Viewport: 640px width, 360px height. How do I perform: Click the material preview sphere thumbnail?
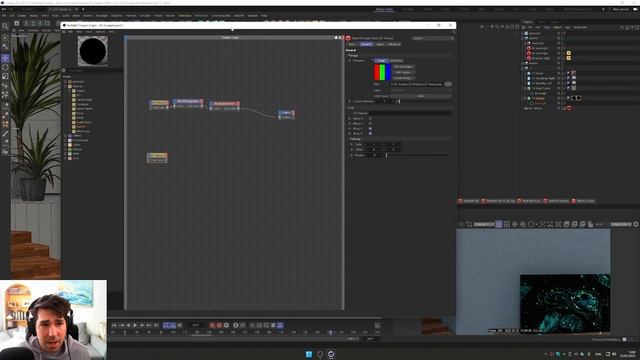click(93, 51)
